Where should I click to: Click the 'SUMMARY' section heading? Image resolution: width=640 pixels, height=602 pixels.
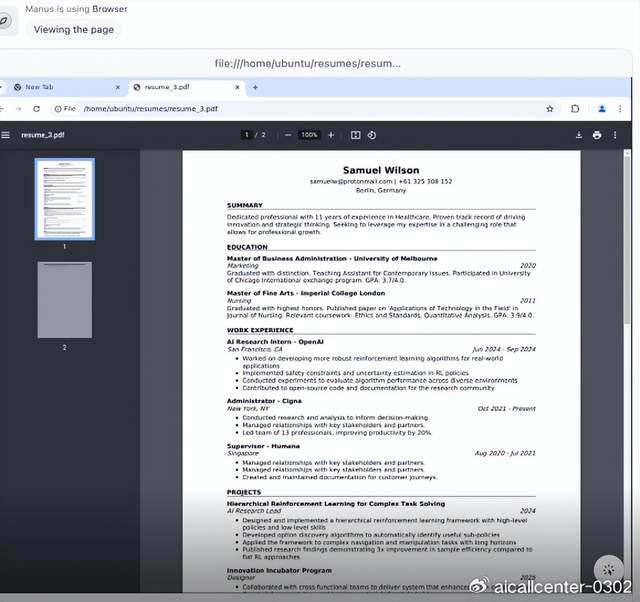coord(244,205)
